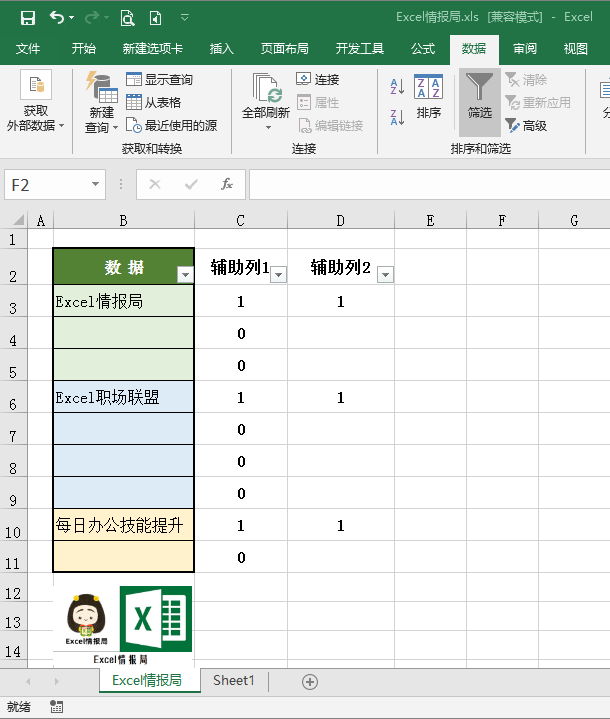Viewport: 610px width, 719px height.
Task: Click the Name Box showing F2
Action: tap(47, 185)
